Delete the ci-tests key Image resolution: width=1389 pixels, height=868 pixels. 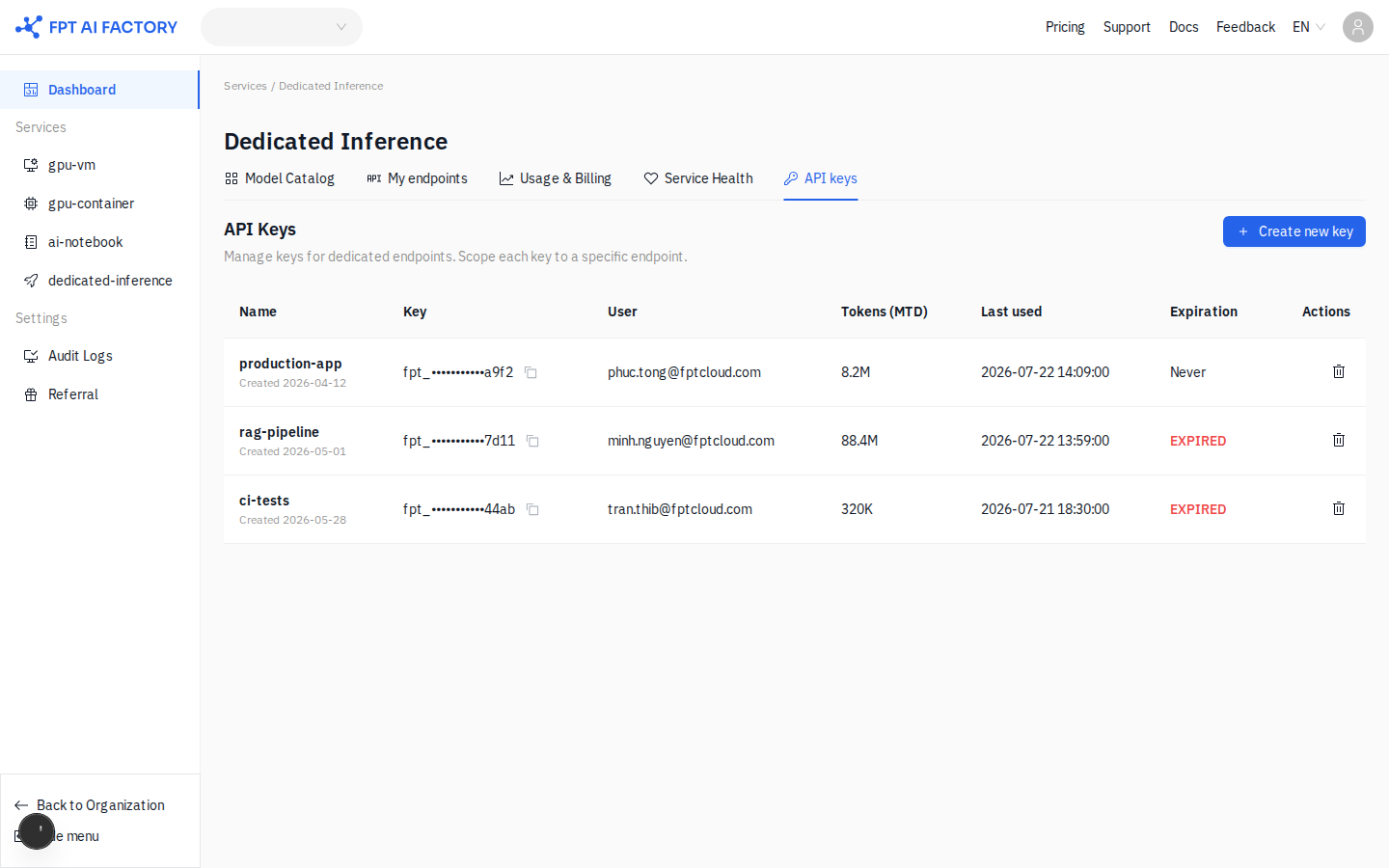coord(1339,508)
